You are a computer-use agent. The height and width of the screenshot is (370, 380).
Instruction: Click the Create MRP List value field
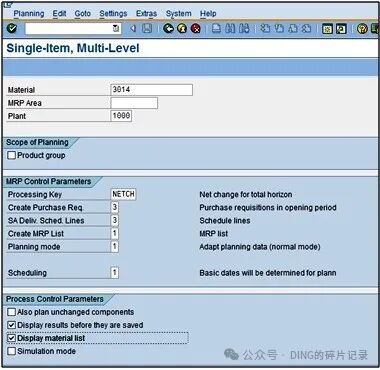(x=115, y=233)
